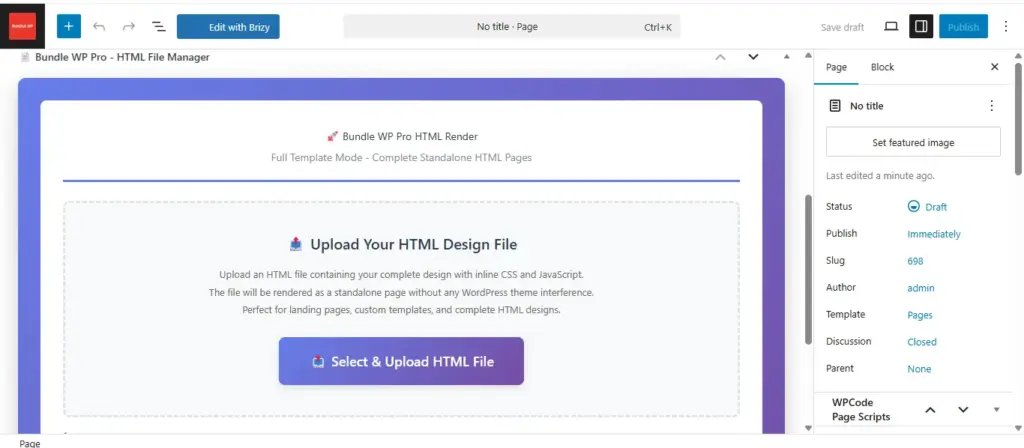Click the document icon left of Bundle WP Pro header
Screen dimensions: 1024x448
25,57
